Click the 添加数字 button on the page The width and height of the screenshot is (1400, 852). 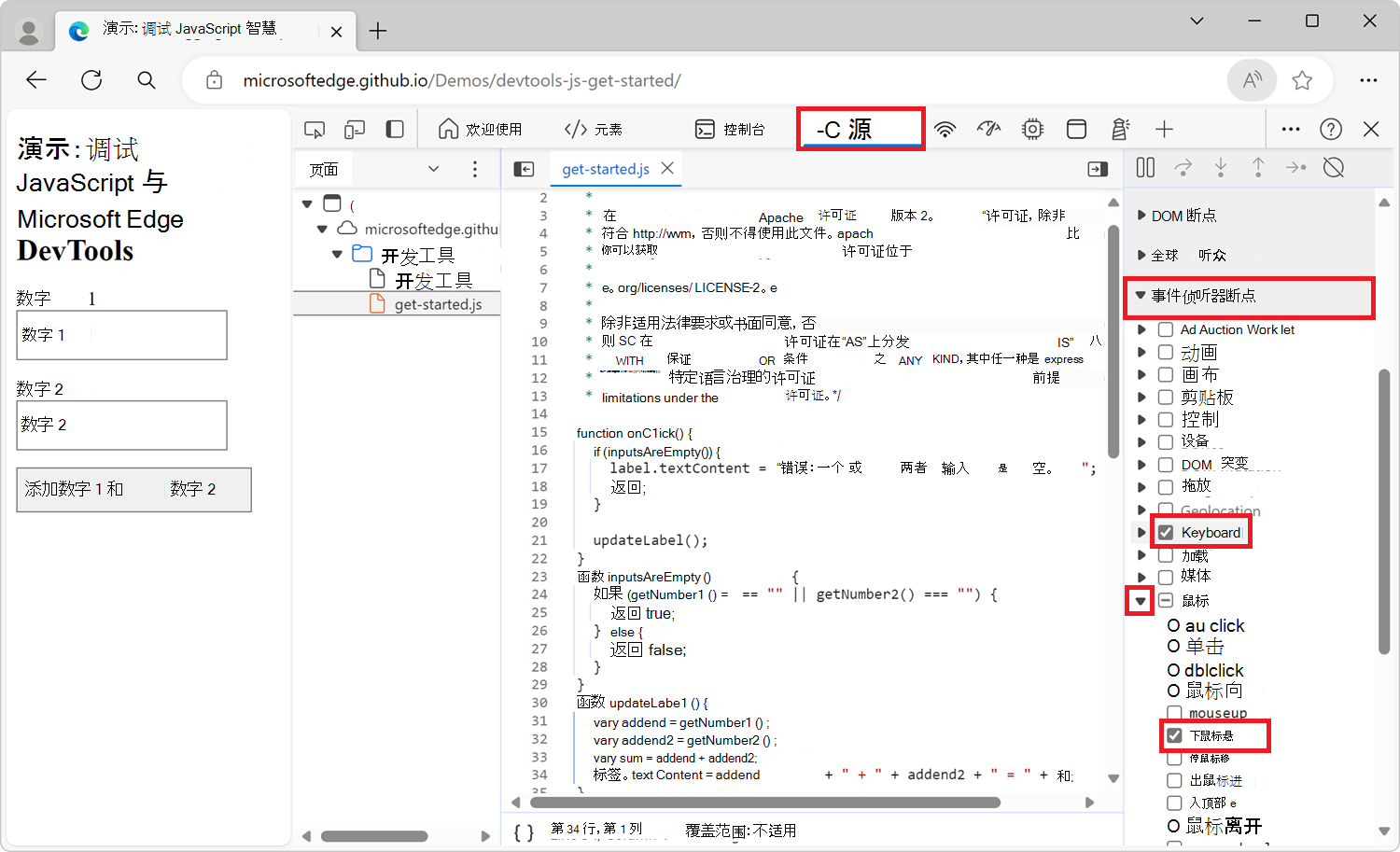133,489
